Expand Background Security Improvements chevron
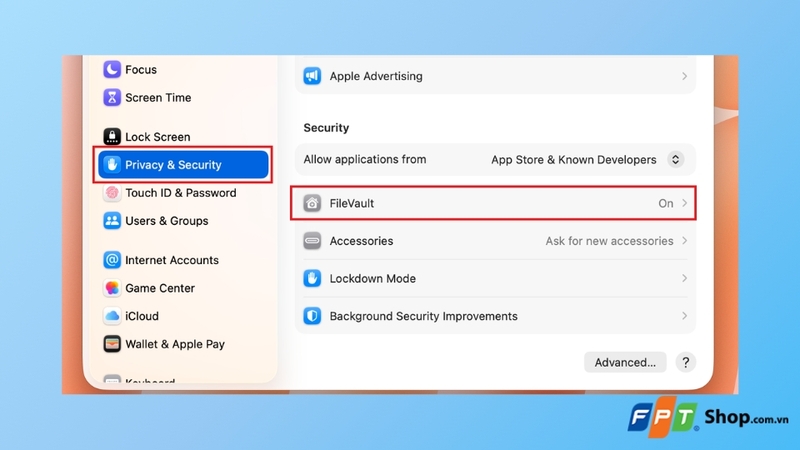Screen dimensions: 800x450 point(684,316)
